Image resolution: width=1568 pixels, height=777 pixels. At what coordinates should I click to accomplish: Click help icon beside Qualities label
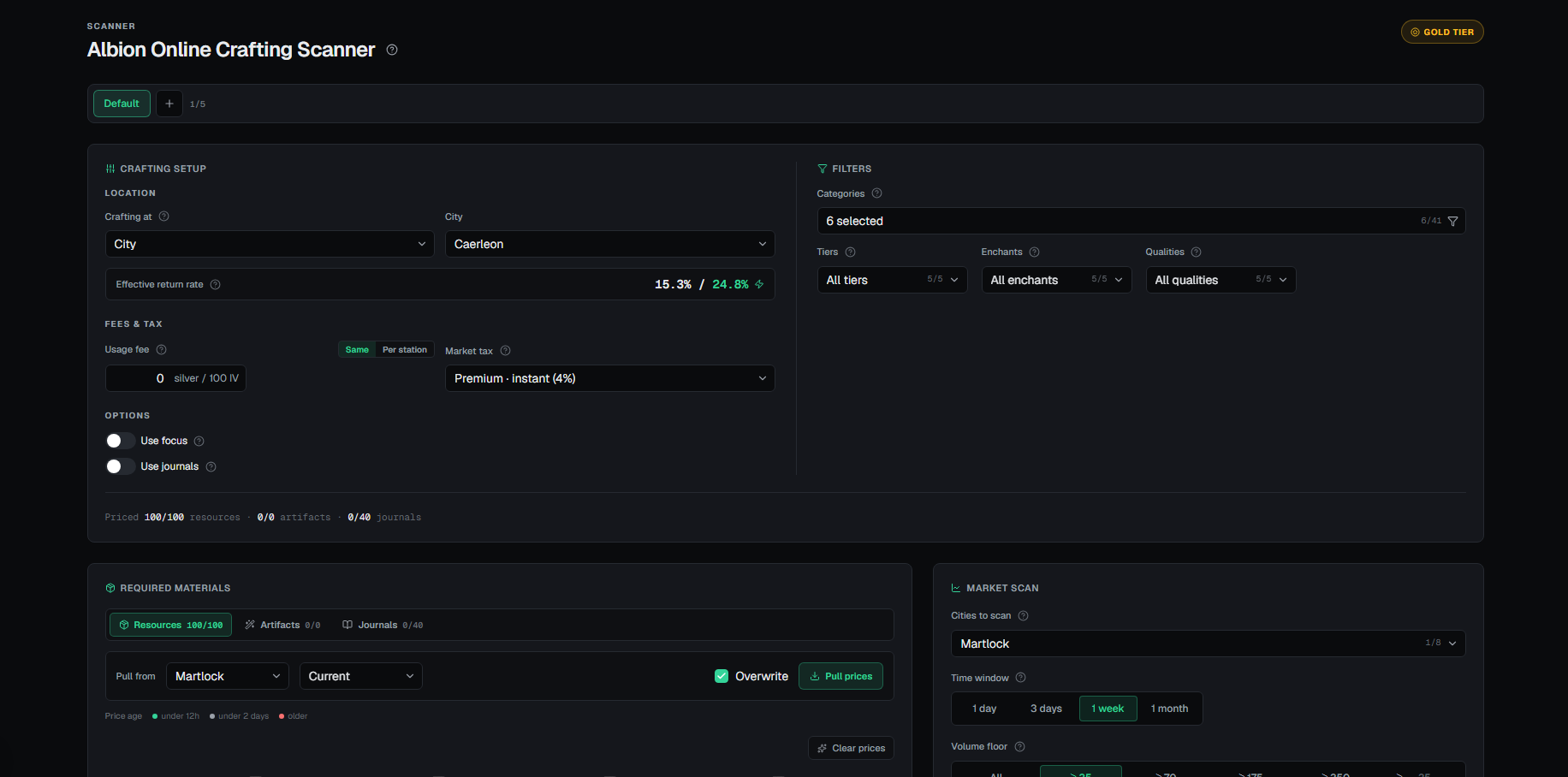coord(1197,252)
